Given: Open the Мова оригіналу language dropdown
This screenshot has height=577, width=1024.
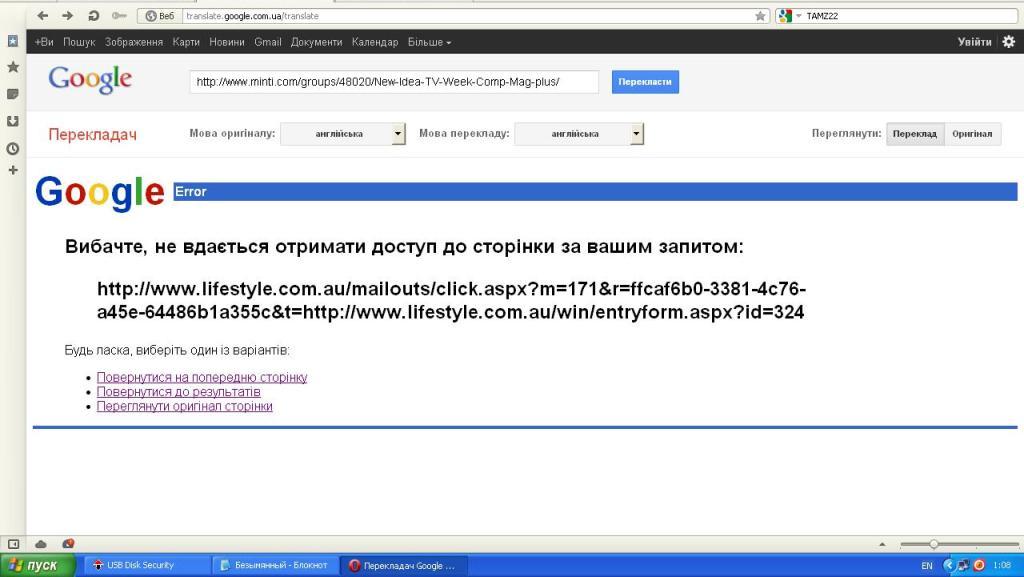Looking at the screenshot, I should [343, 134].
